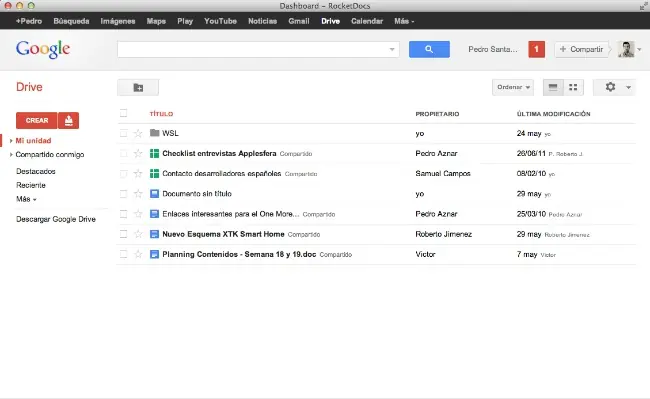Open Planning Contenidos - Semana 18 y 19.doc
The height and width of the screenshot is (399, 650).
(239, 254)
